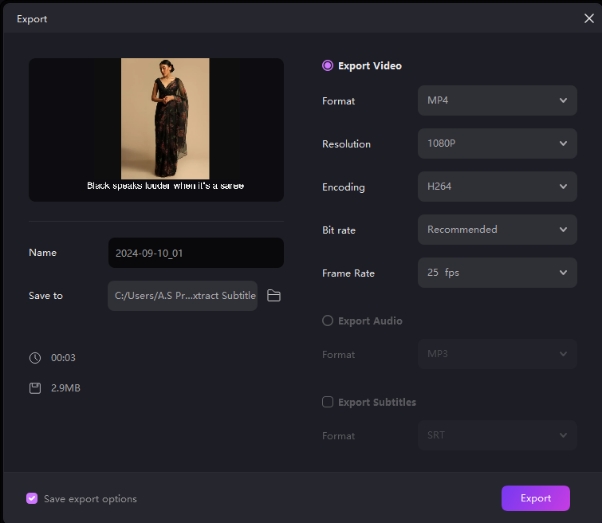Open the MP4 Format dropdown
The width and height of the screenshot is (602, 523).
coord(496,101)
